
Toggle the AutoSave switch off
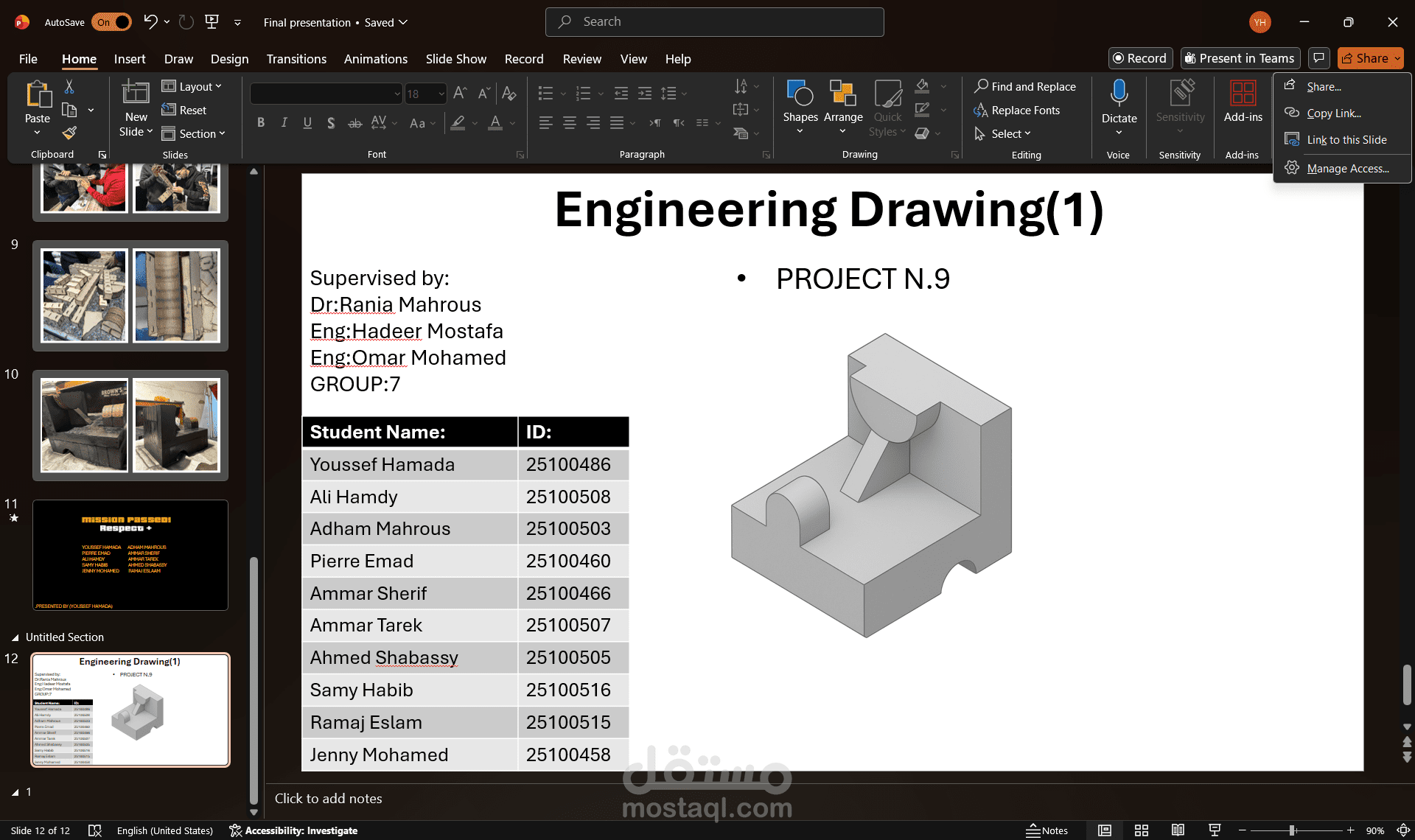coord(112,22)
